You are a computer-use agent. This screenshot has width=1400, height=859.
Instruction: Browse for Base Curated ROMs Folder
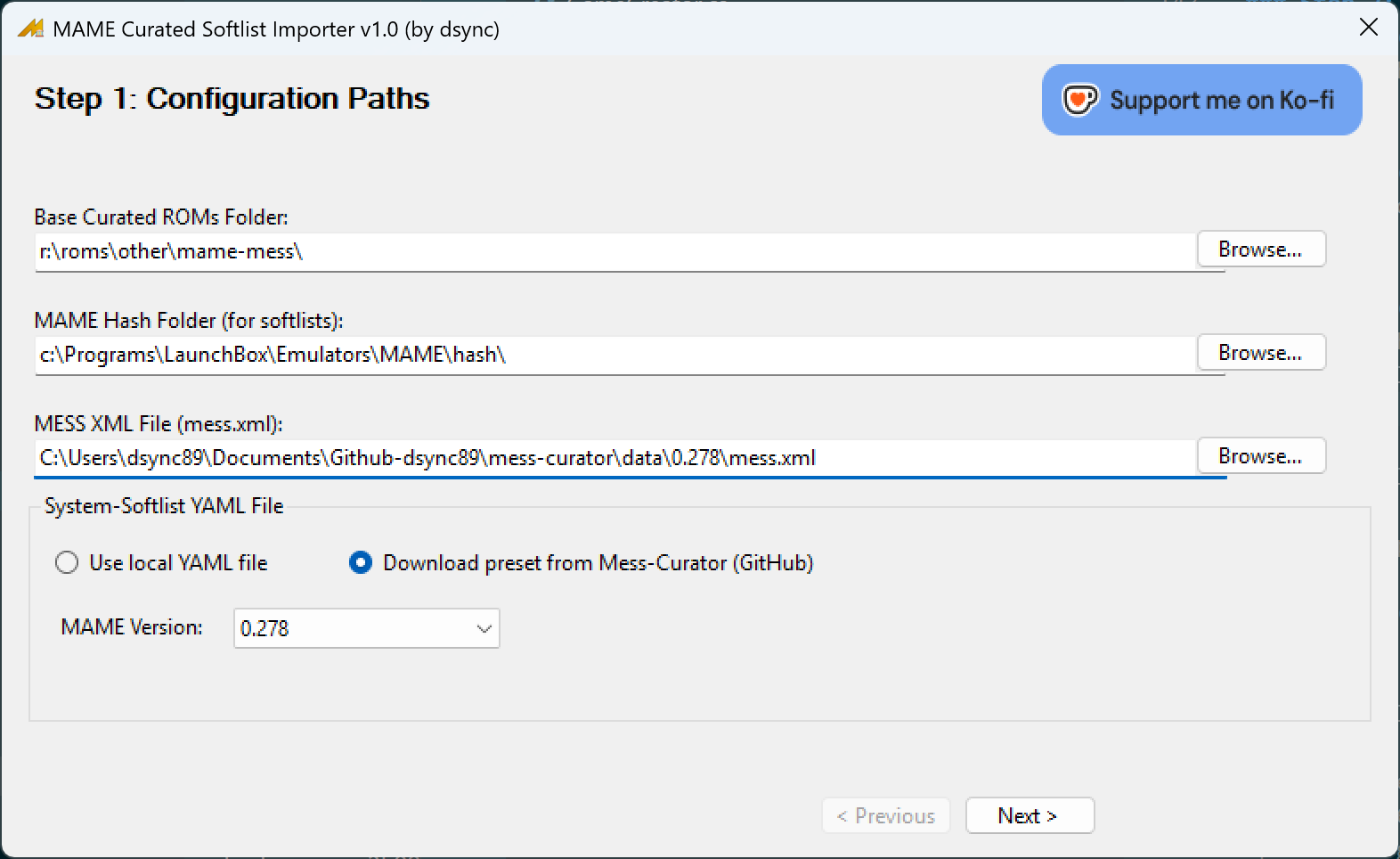(x=1260, y=250)
